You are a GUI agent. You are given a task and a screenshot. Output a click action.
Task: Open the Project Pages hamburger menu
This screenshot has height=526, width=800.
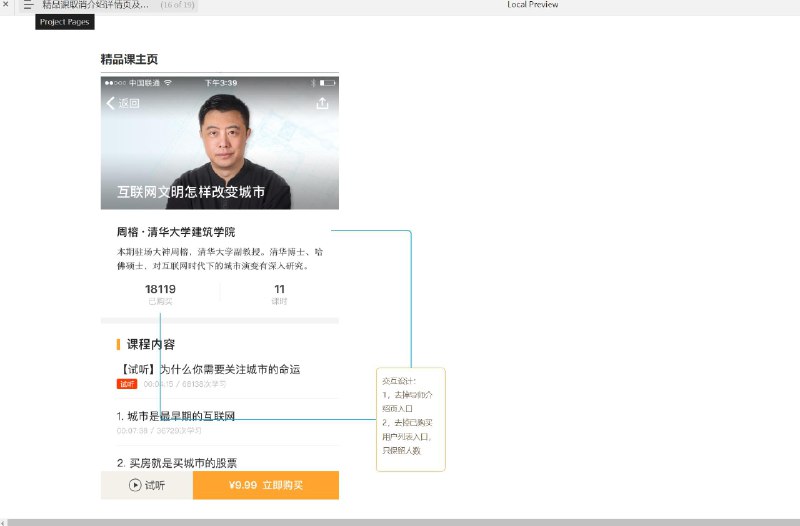(28, 5)
